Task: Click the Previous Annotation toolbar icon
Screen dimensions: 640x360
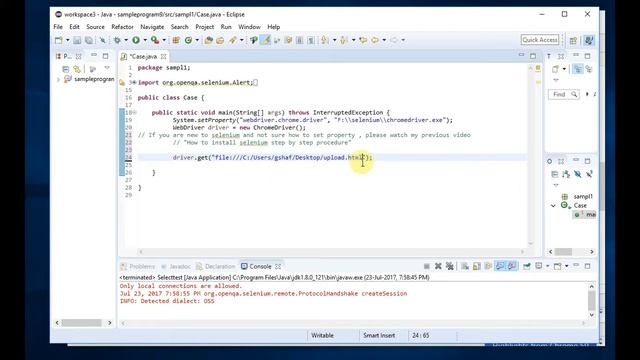Action: point(344,40)
